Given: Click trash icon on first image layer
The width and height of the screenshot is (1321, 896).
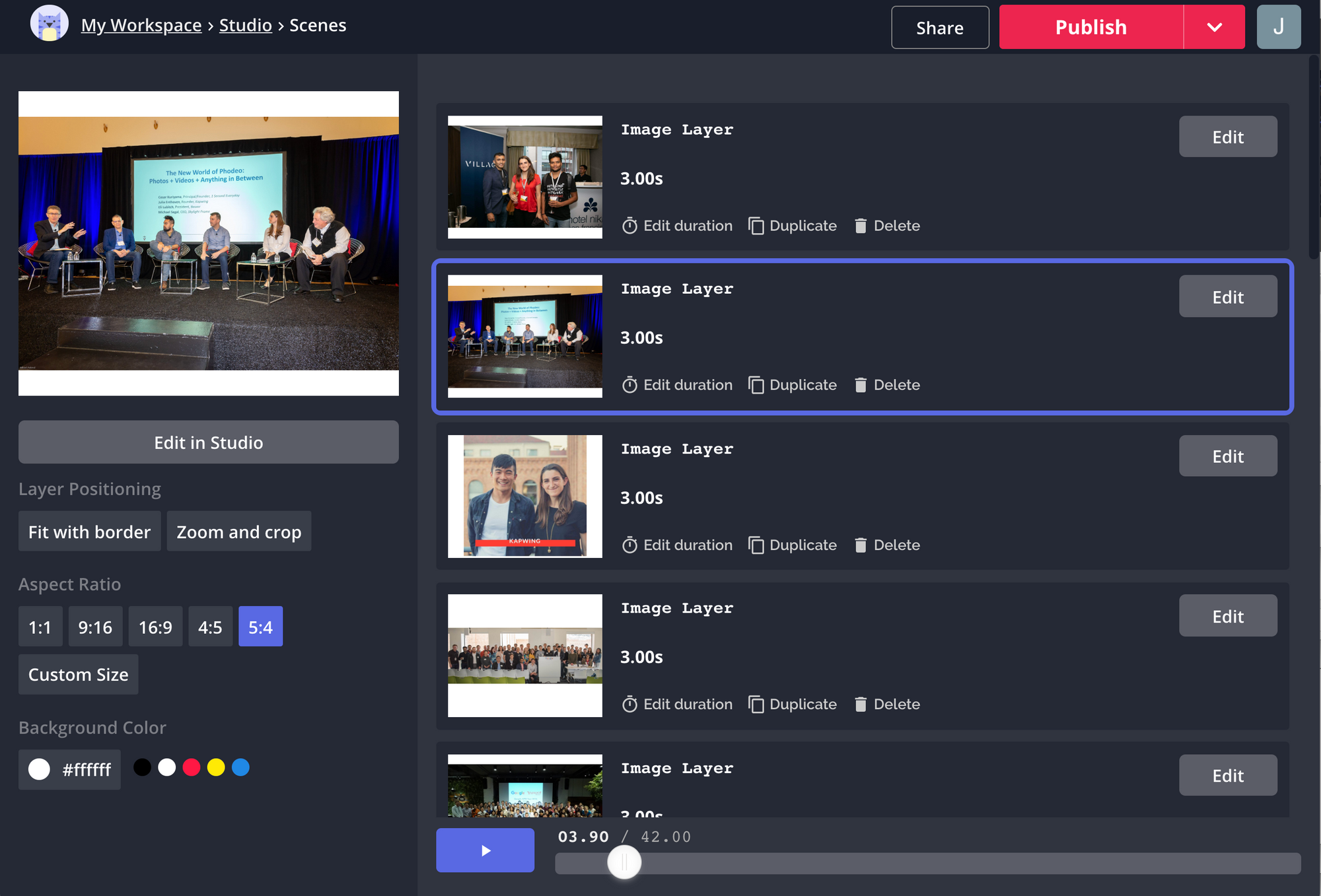Looking at the screenshot, I should click(x=860, y=226).
